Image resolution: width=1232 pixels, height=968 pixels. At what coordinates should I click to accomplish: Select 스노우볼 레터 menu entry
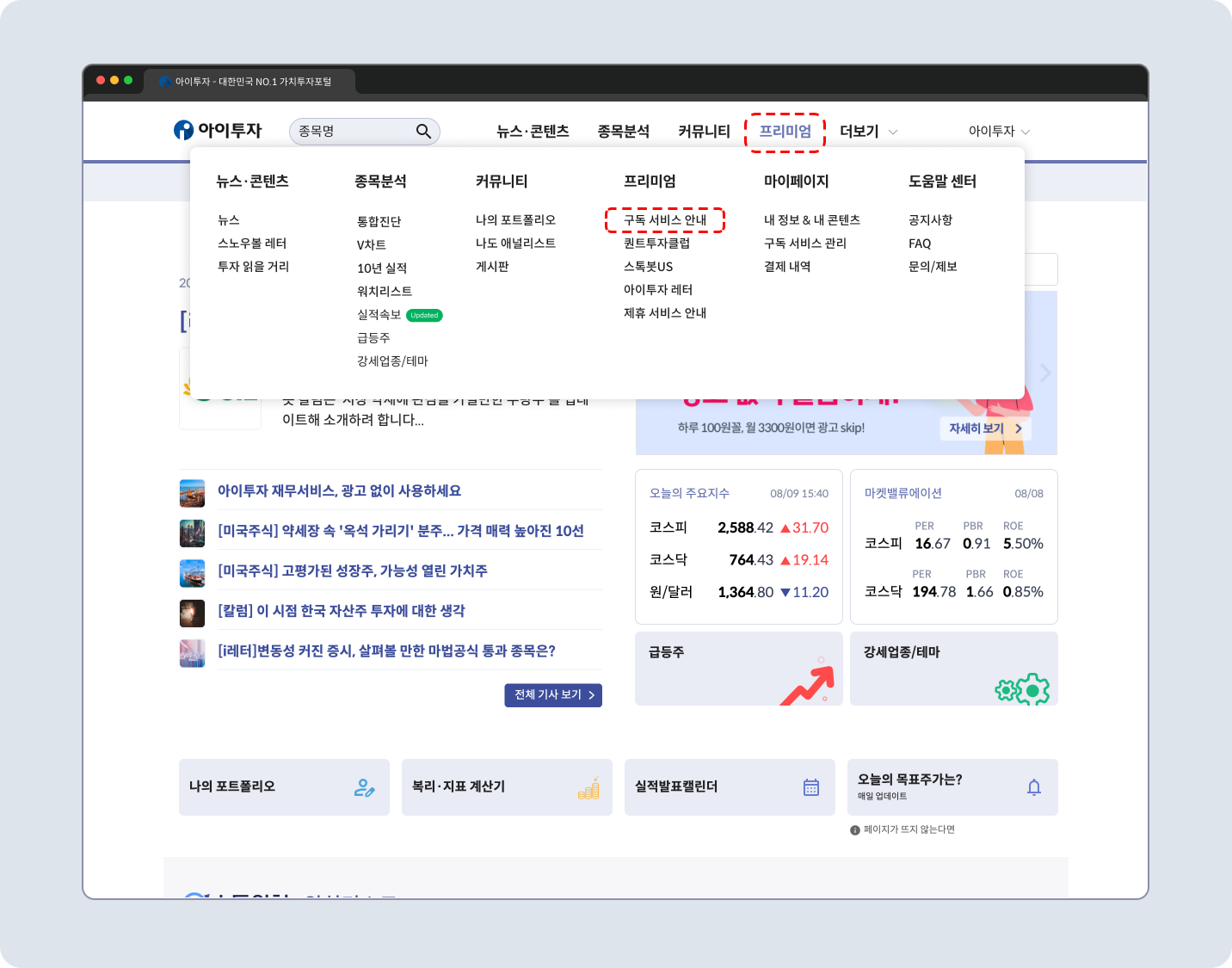pyautogui.click(x=252, y=244)
